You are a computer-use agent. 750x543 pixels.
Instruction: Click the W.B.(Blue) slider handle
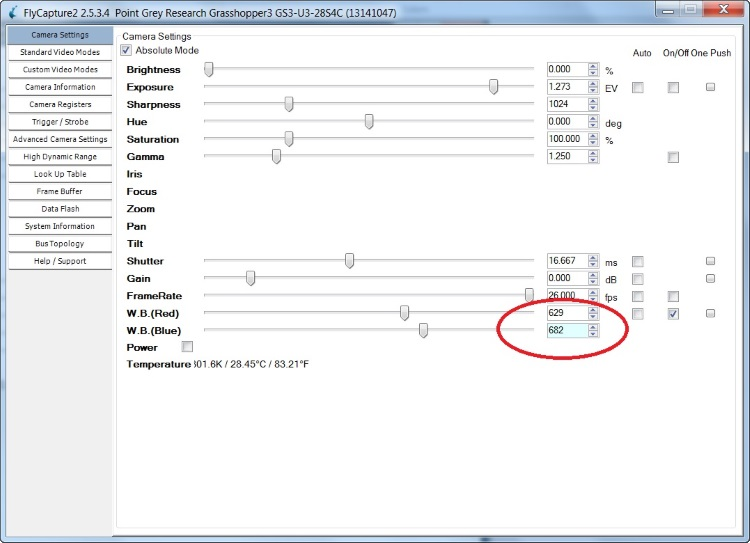click(423, 330)
